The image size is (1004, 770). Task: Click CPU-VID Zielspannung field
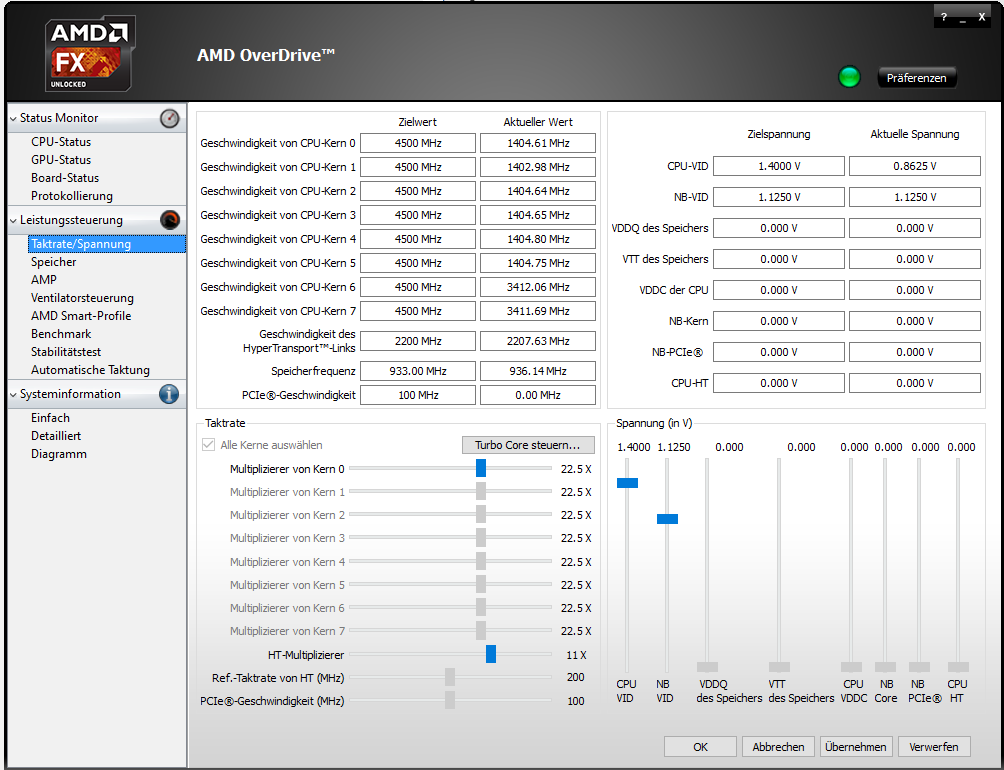click(x=779, y=166)
